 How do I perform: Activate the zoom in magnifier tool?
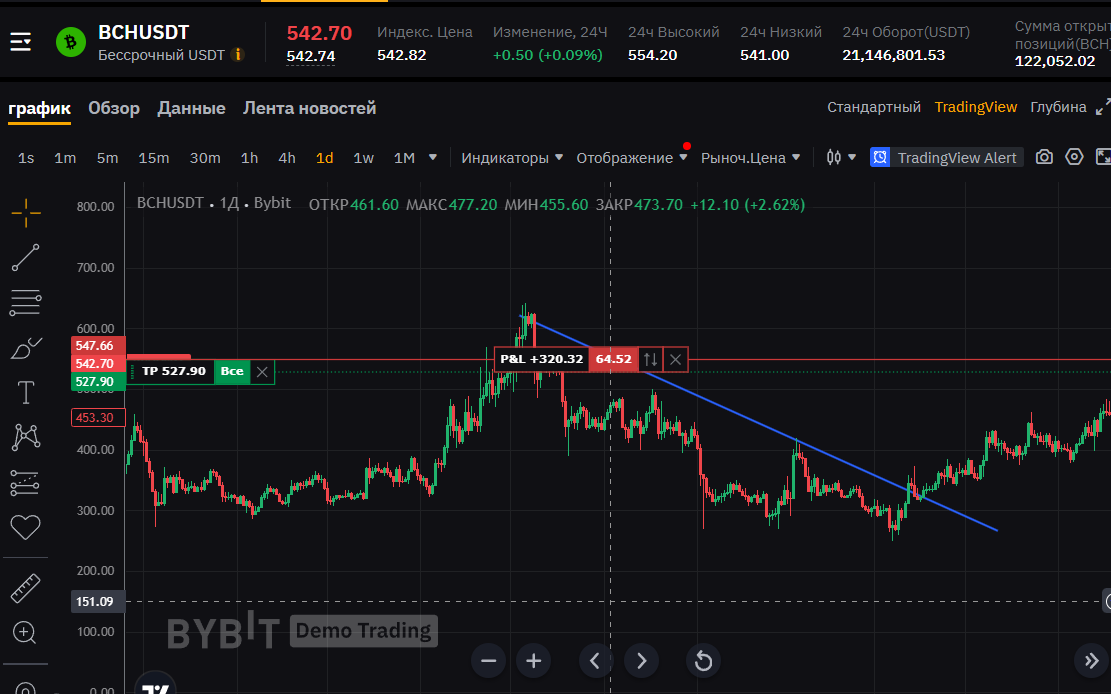click(x=26, y=632)
